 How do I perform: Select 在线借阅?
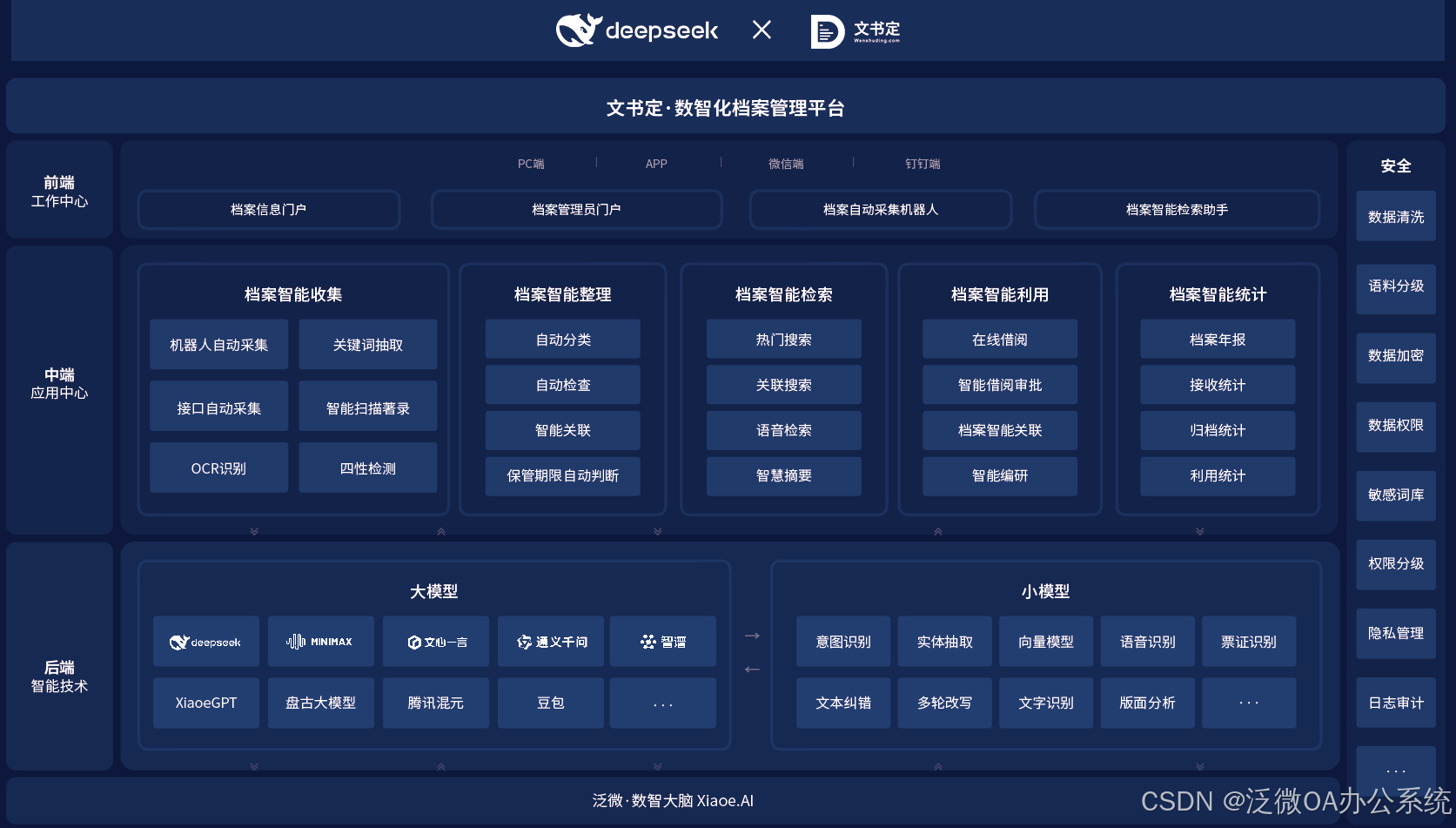(x=1000, y=340)
